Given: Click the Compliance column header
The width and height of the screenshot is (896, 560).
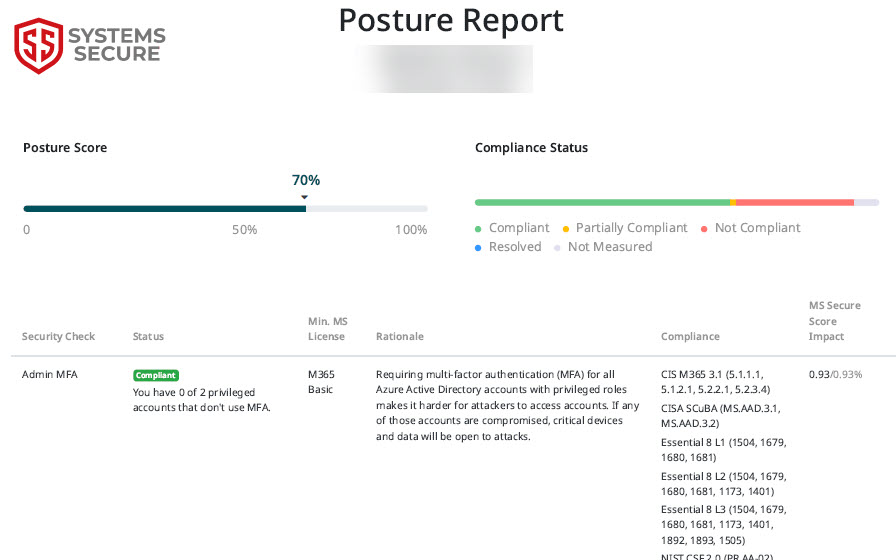Looking at the screenshot, I should (x=690, y=337).
